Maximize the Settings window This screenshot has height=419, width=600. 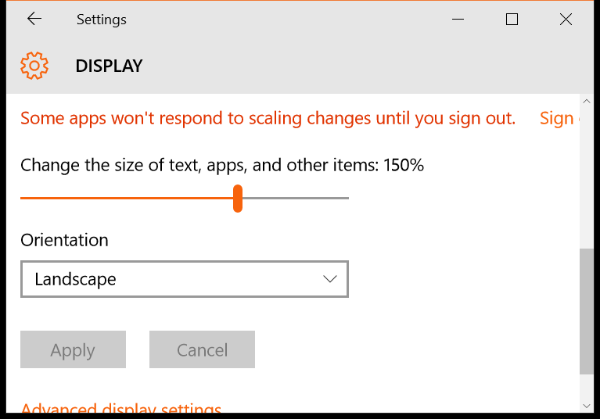[x=512, y=19]
